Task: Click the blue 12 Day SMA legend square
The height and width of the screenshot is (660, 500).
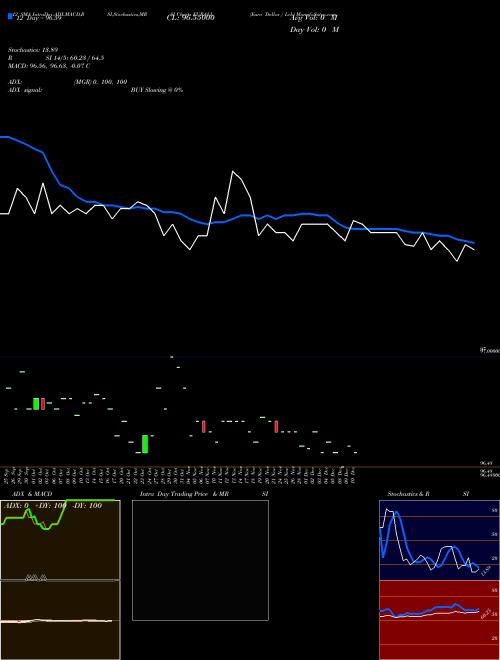Action: [x=10, y=16]
